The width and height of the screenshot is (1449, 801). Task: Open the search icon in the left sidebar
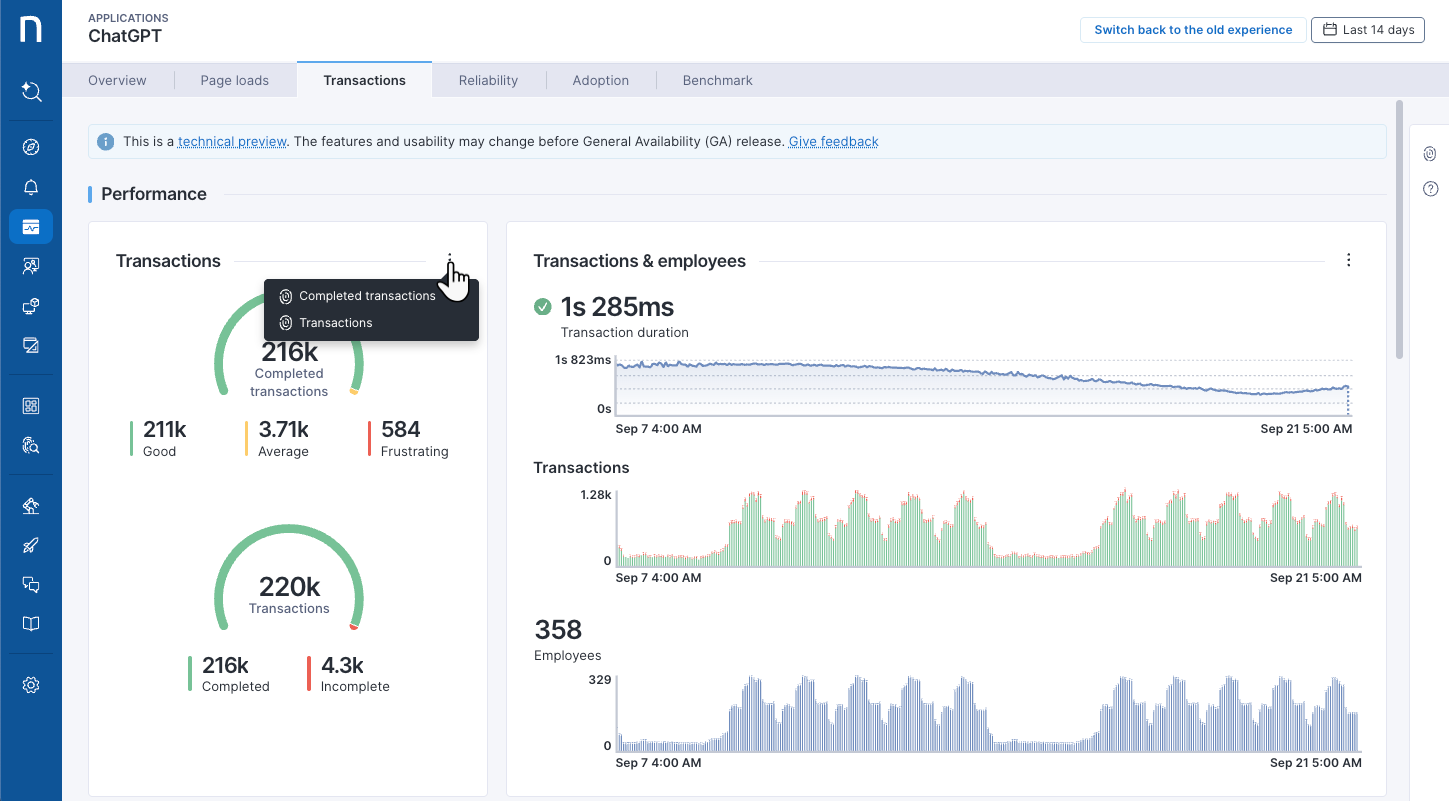point(31,92)
